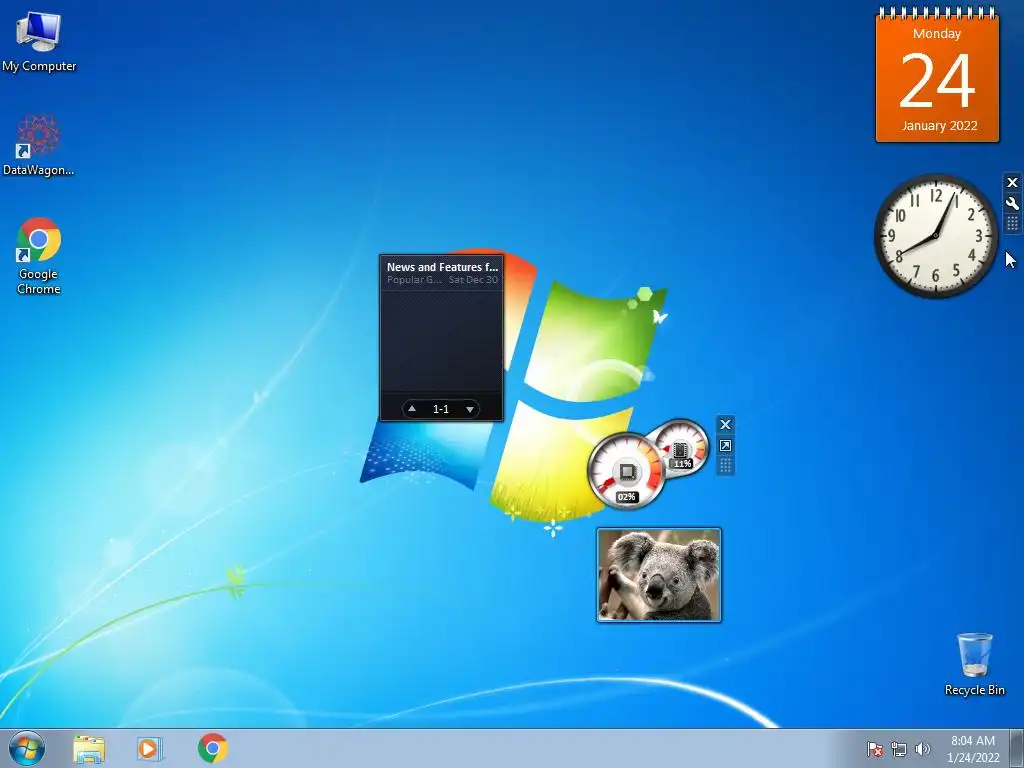Click the '1-1' feed page indicator
1024x768 pixels.
pos(441,409)
